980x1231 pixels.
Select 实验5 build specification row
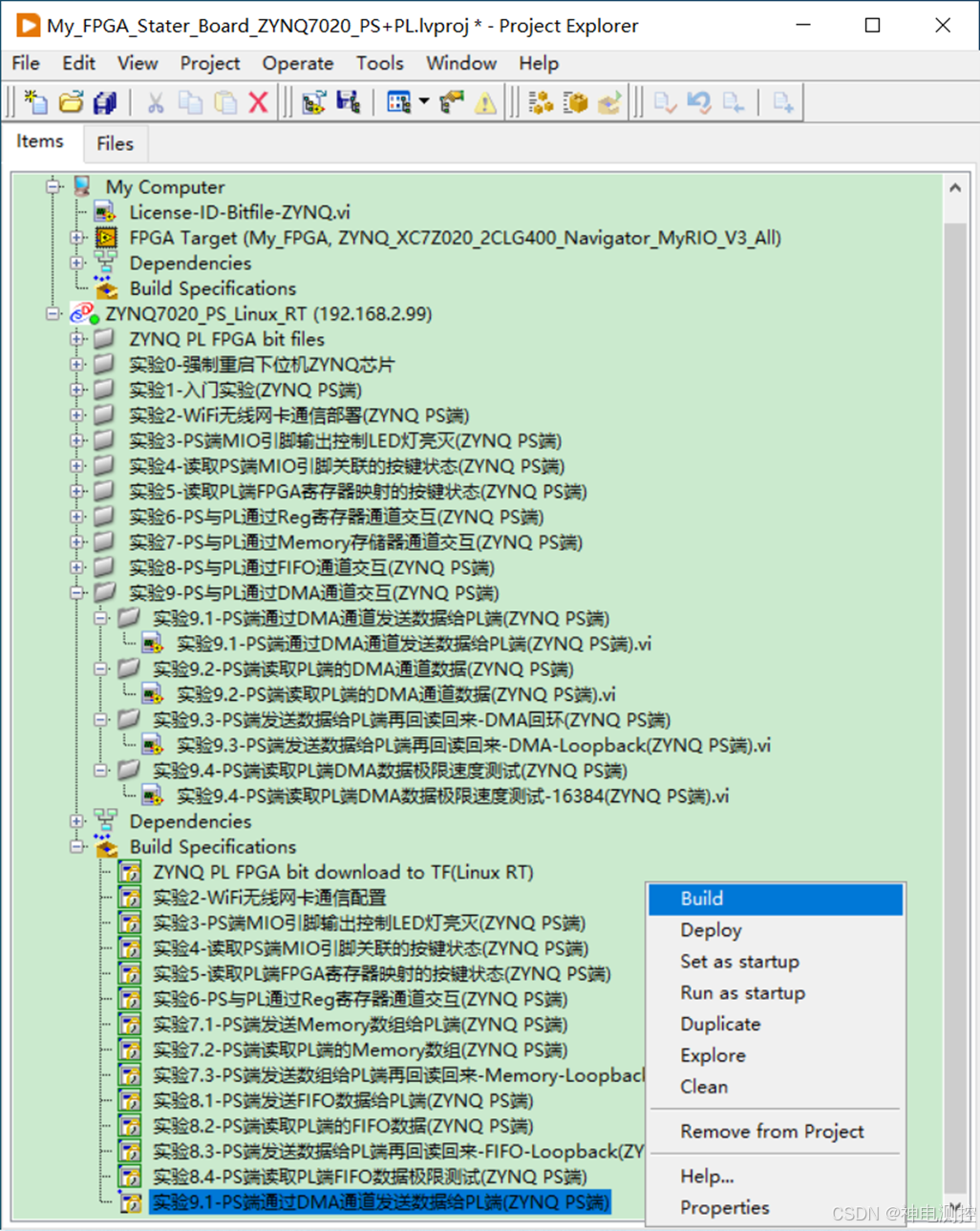[x=382, y=974]
